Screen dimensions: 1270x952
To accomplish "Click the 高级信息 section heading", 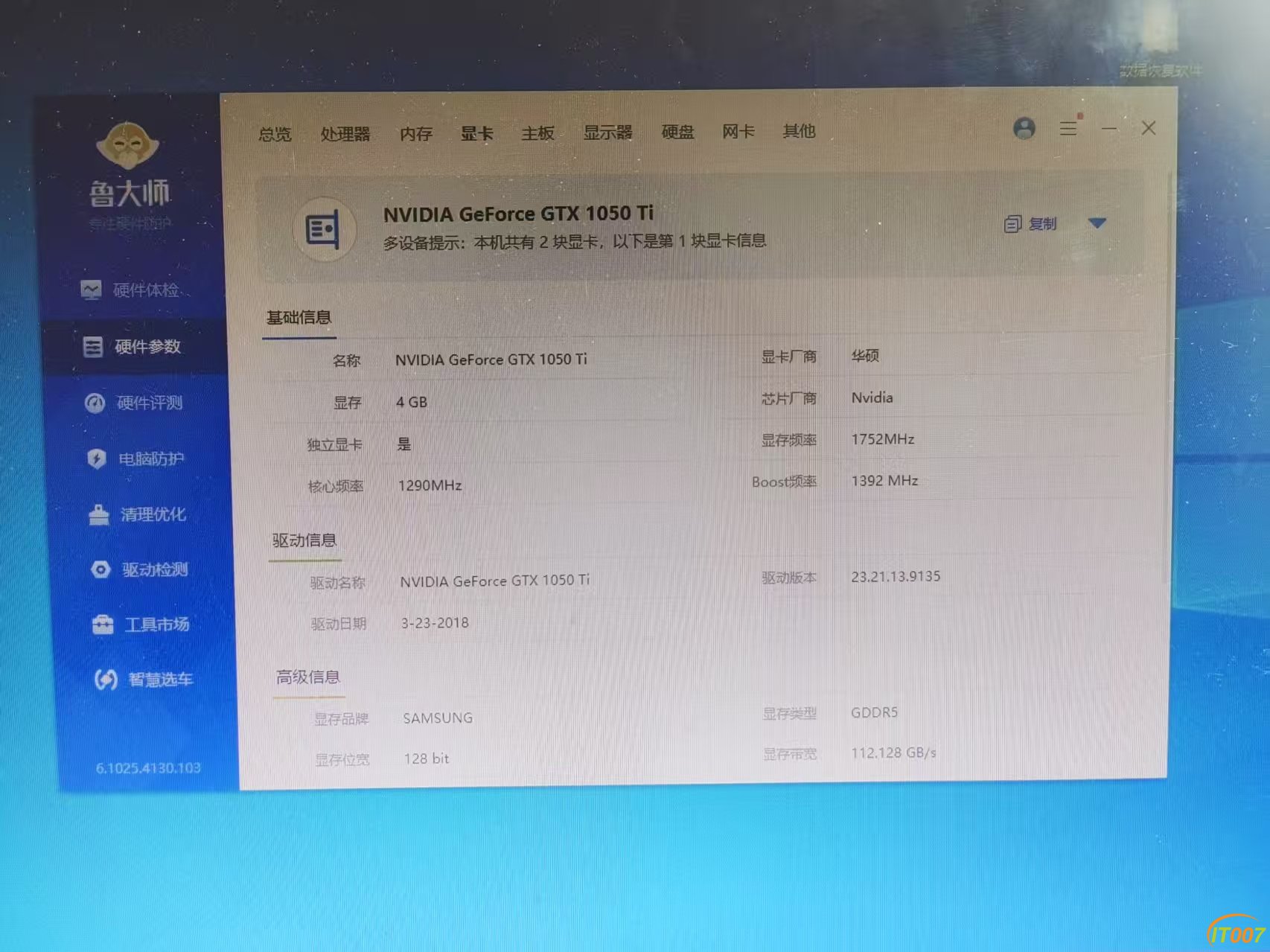I will [308, 677].
